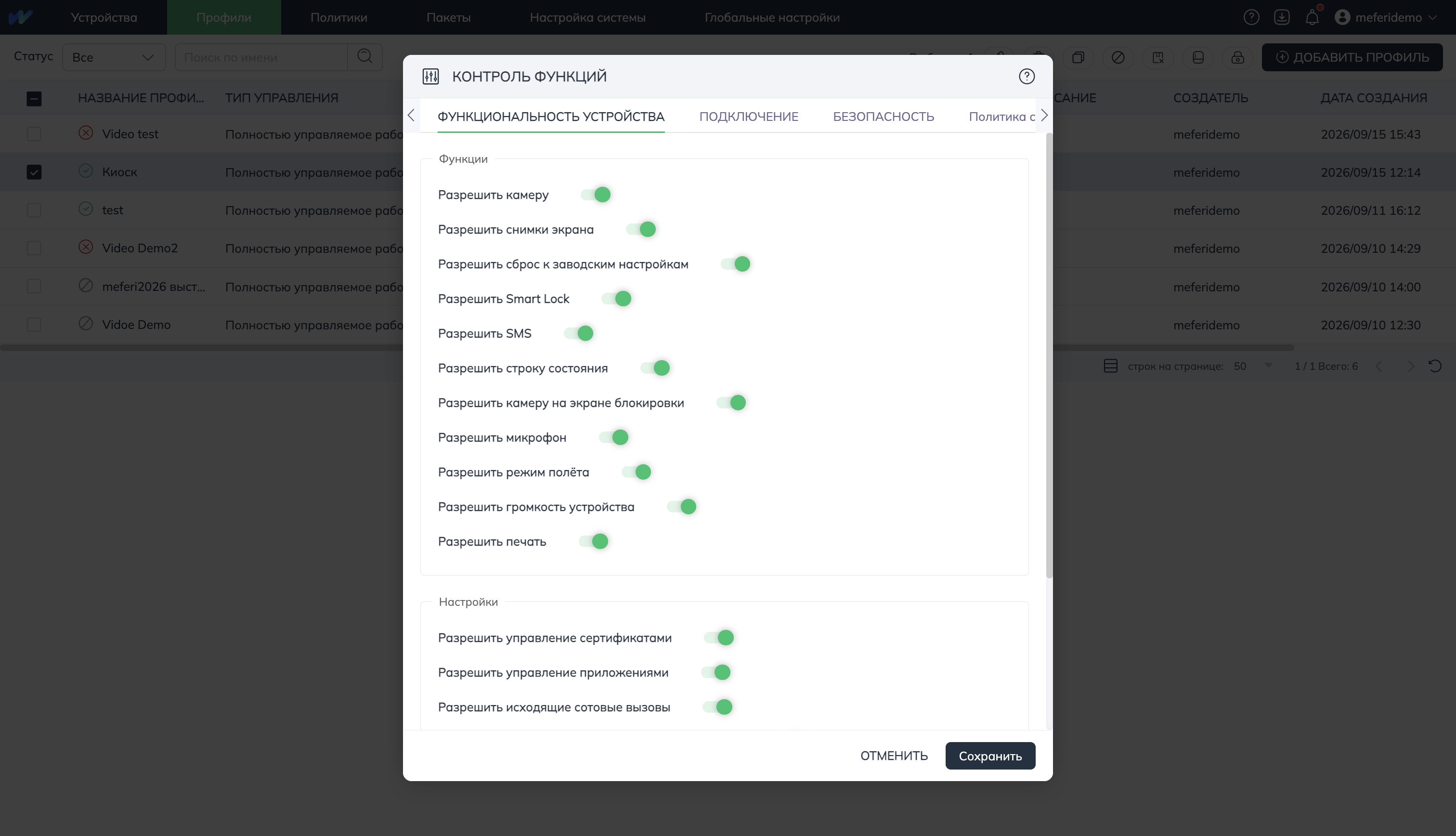Toggle Разрешить печать switch
This screenshot has height=836, width=1456.
(593, 541)
